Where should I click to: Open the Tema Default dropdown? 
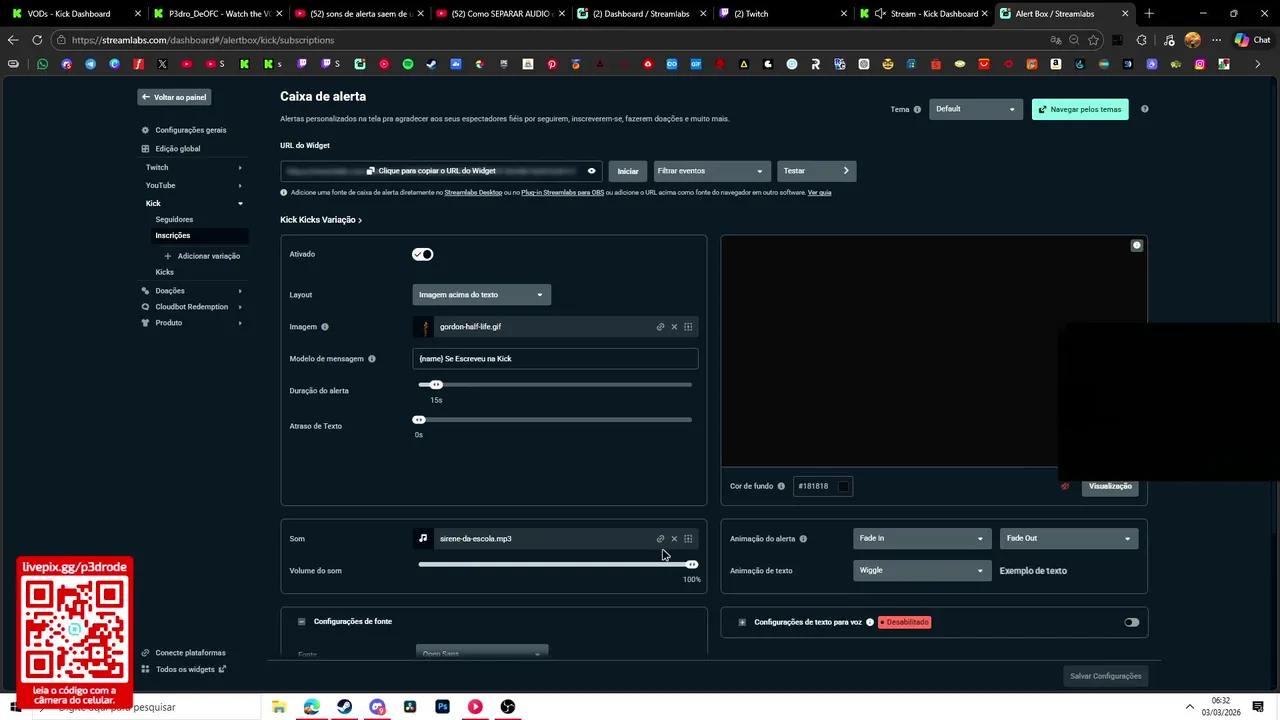(975, 109)
